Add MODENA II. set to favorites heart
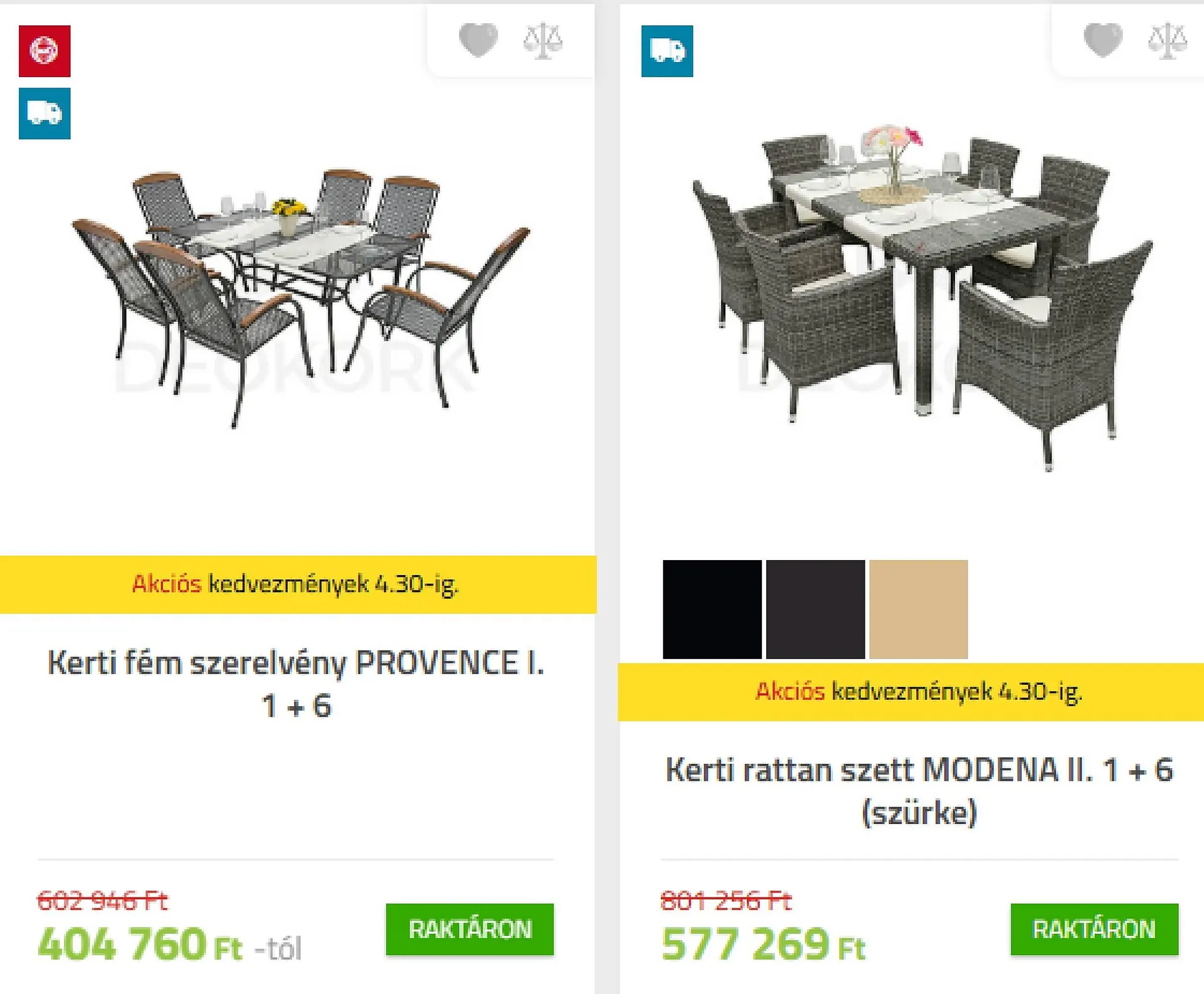Image resolution: width=1204 pixels, height=994 pixels. pyautogui.click(x=1103, y=40)
